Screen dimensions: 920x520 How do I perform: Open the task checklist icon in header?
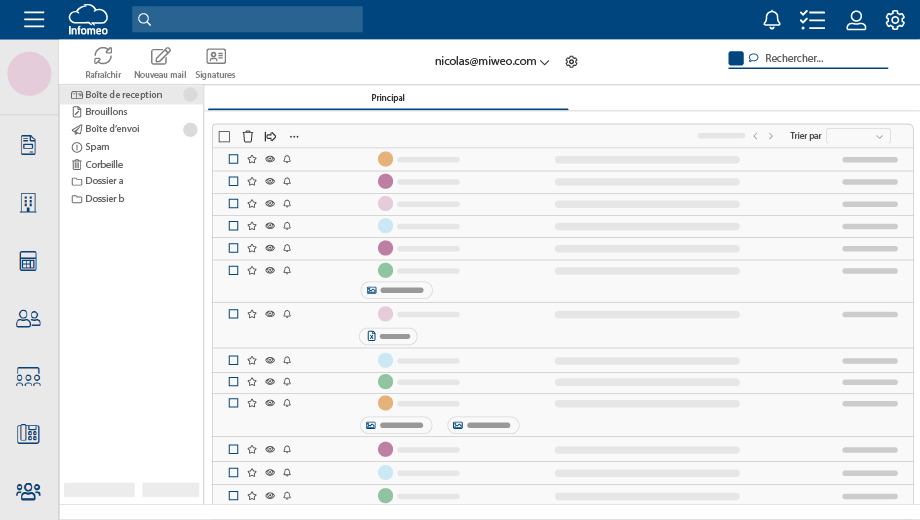[x=812, y=20]
